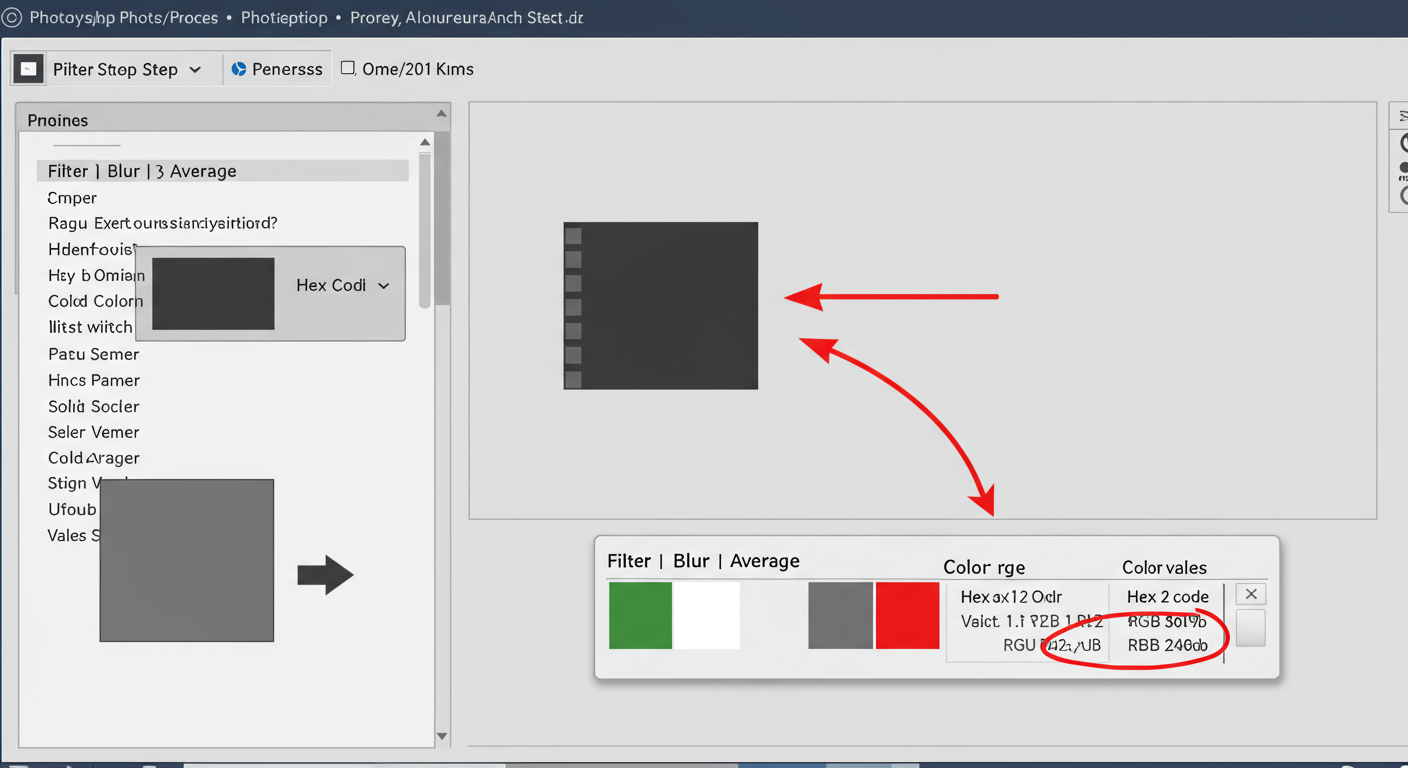The height and width of the screenshot is (768, 1408).
Task: Select the green color swatch
Action: tap(640, 615)
